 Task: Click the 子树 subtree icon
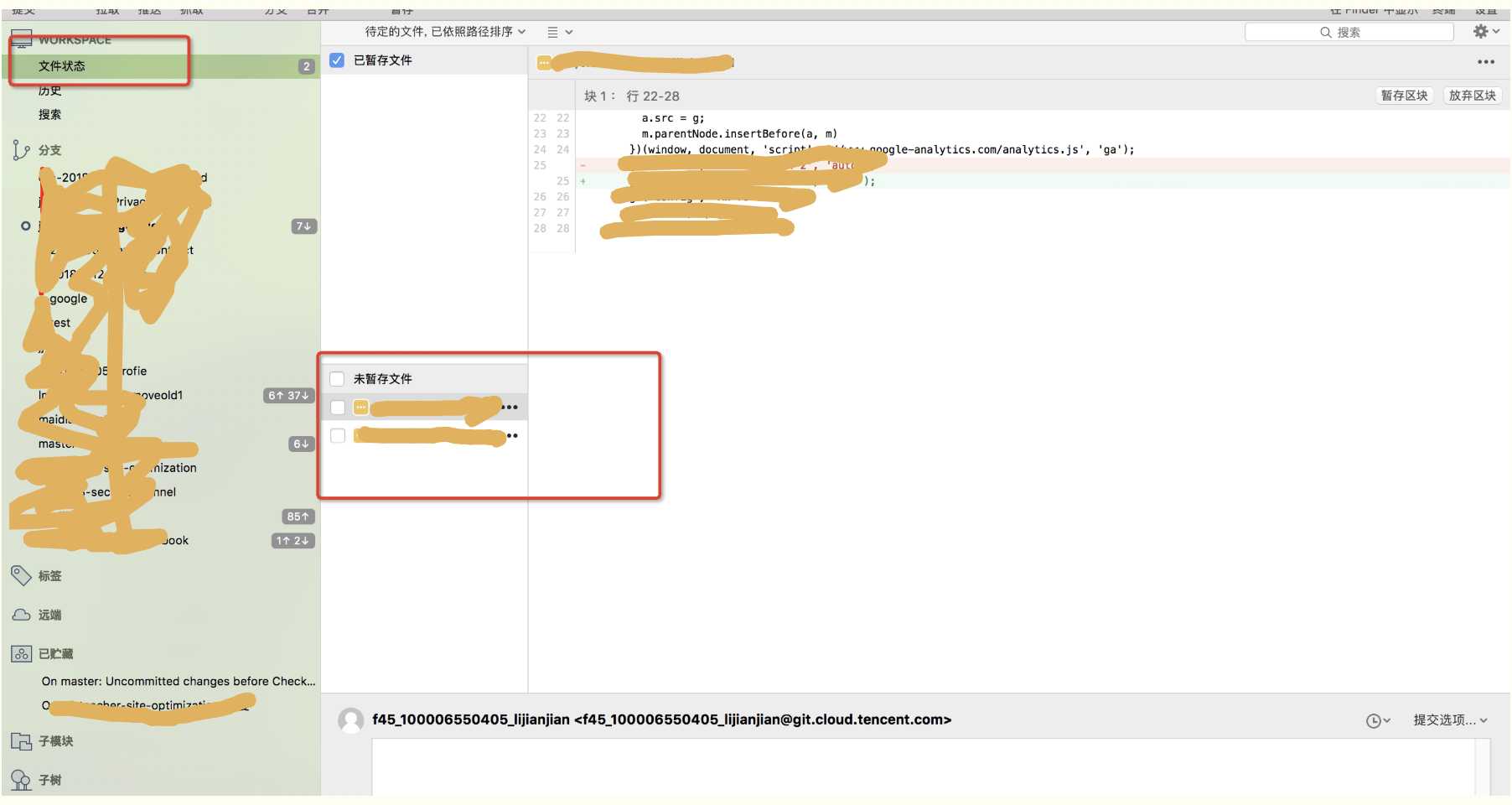click(21, 780)
